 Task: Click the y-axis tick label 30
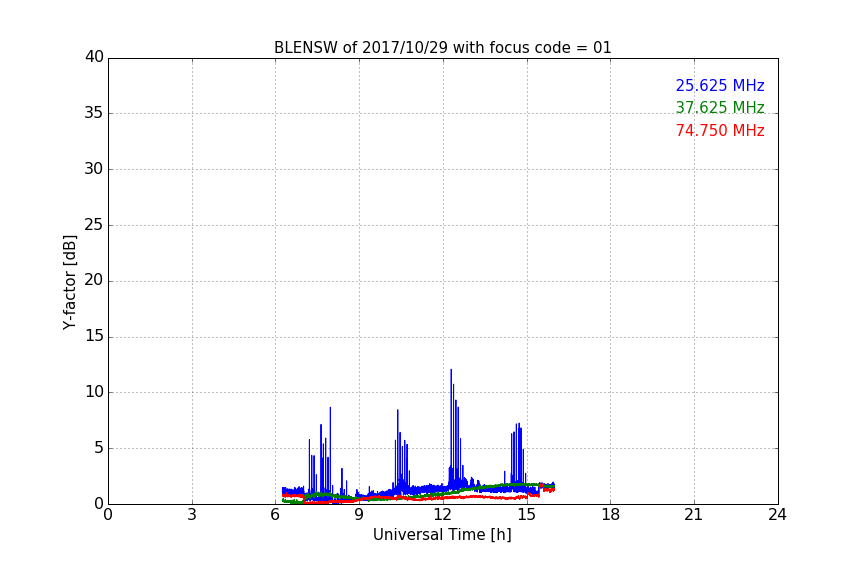[94, 169]
